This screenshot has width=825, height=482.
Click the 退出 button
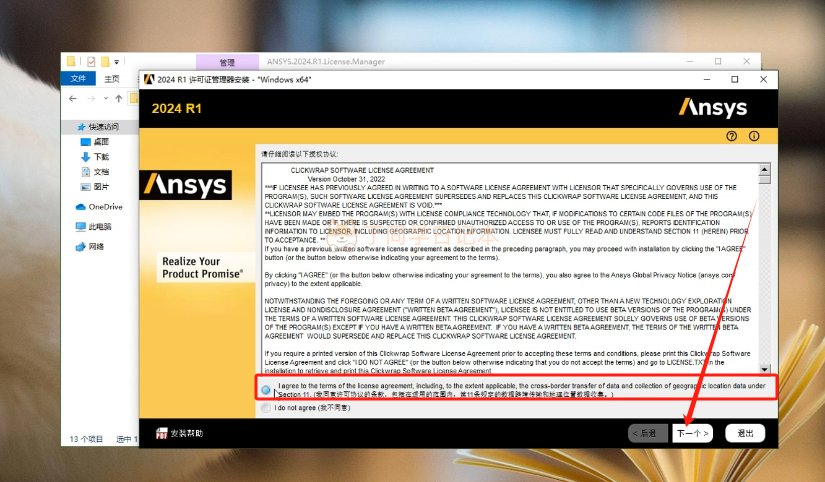coord(745,433)
